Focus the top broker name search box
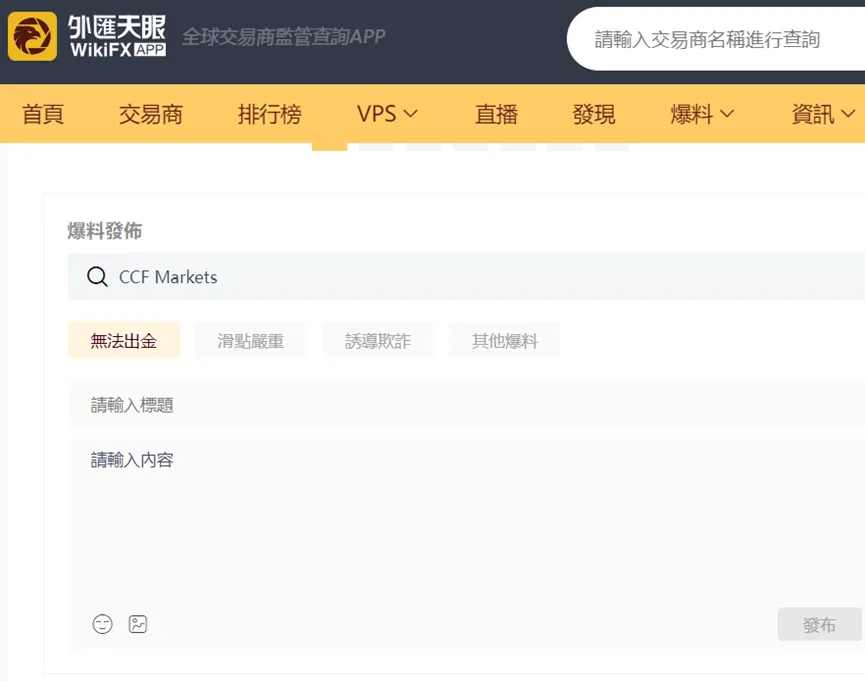The height and width of the screenshot is (681, 865). (716, 39)
